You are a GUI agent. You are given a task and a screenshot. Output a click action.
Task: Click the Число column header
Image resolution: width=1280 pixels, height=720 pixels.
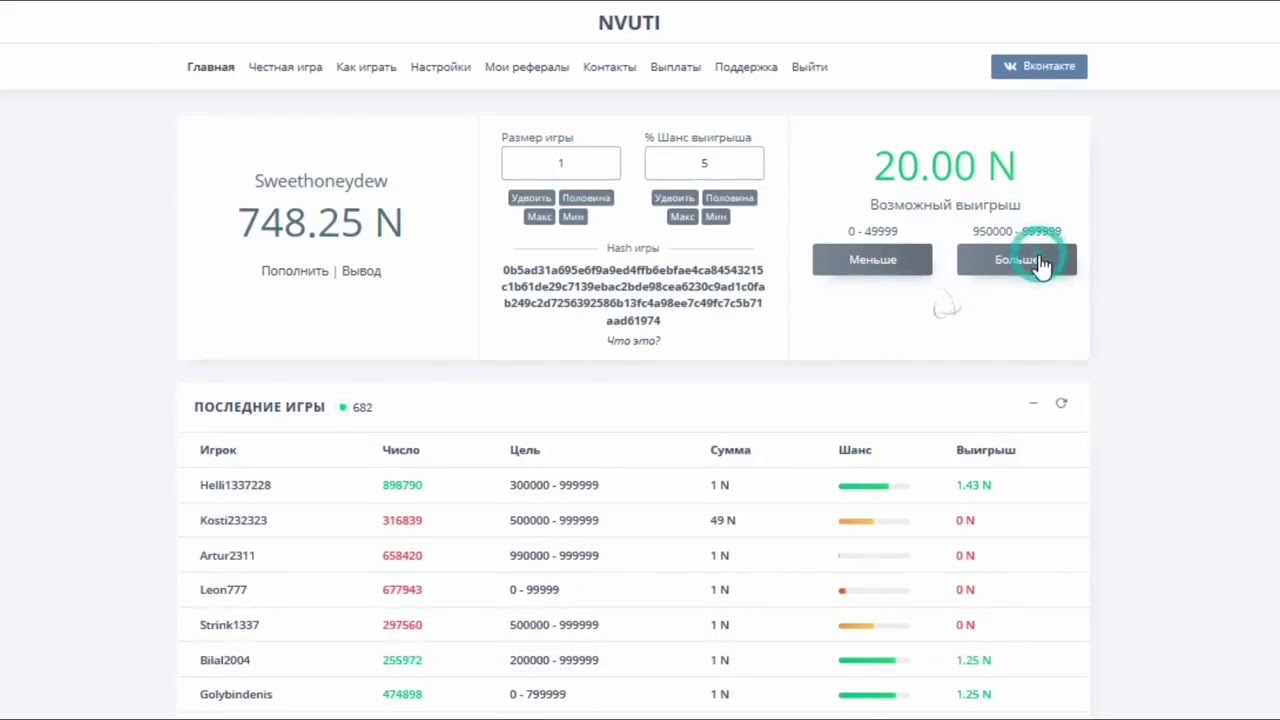(x=401, y=450)
